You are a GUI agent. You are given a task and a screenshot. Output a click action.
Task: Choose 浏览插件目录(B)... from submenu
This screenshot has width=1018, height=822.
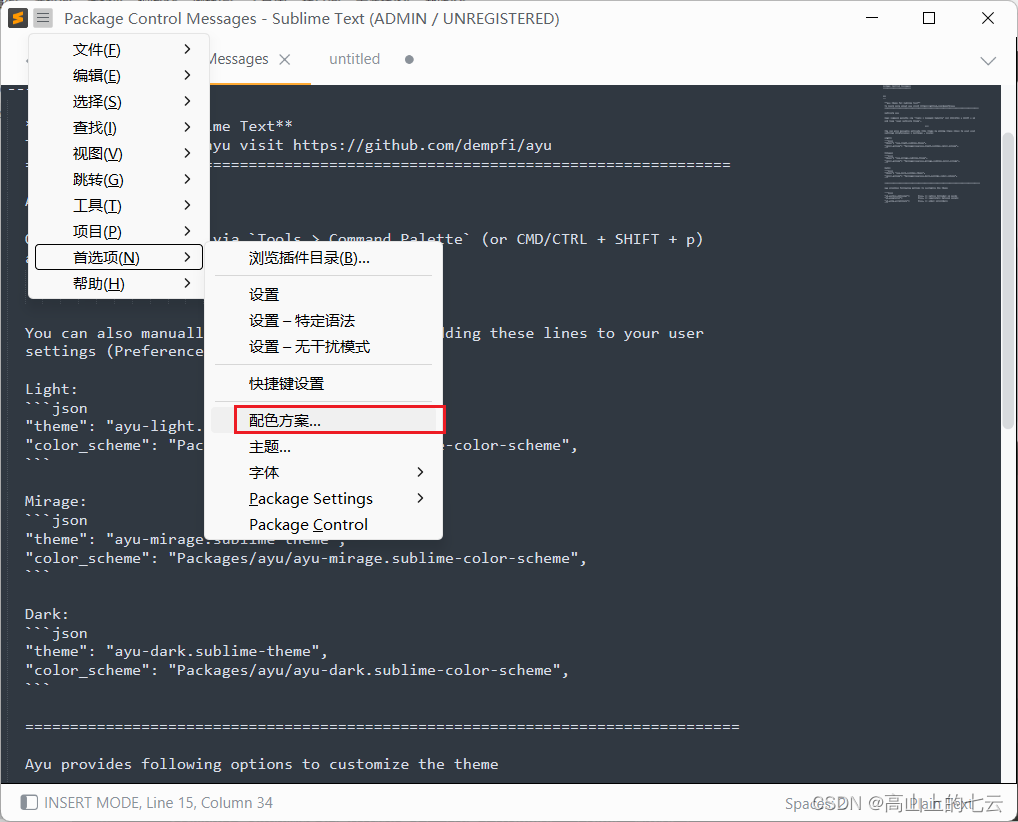click(323, 258)
